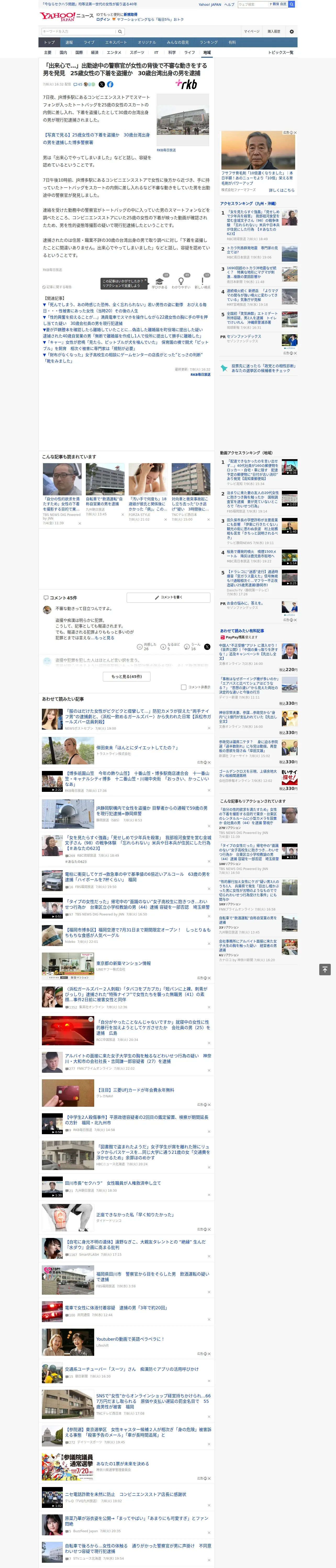
Task: React with わかりやすい lightbulb icon
Action: point(181,281)
